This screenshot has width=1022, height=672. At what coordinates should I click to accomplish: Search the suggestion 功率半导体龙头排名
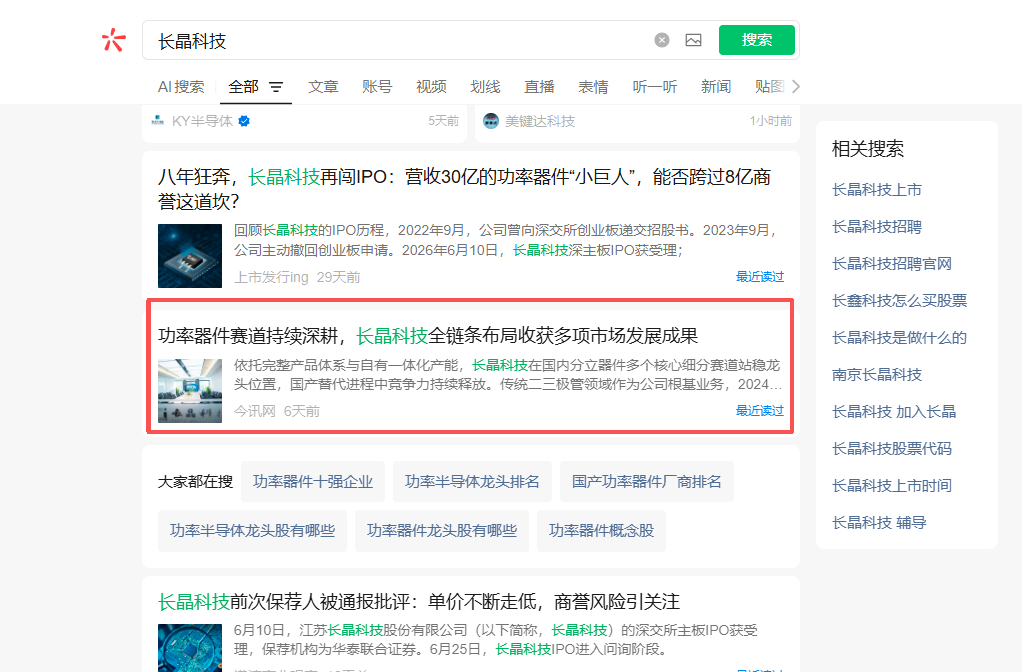coord(473,482)
